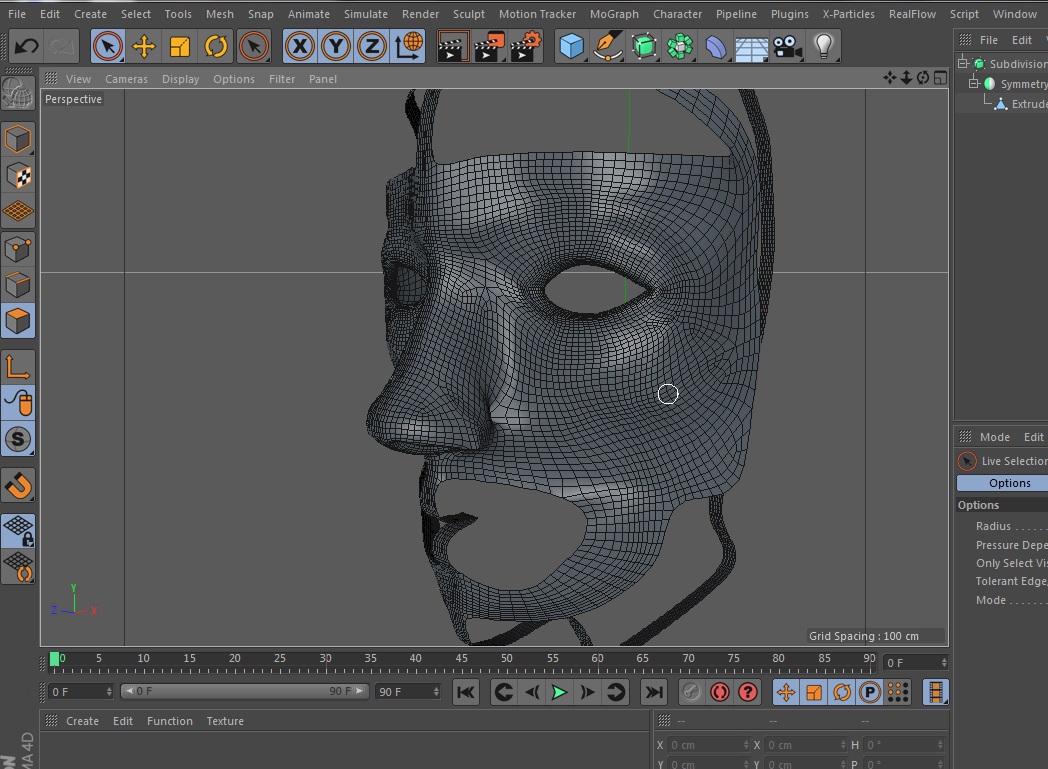Switch to Points mode
The image size is (1048, 769).
[x=18, y=249]
